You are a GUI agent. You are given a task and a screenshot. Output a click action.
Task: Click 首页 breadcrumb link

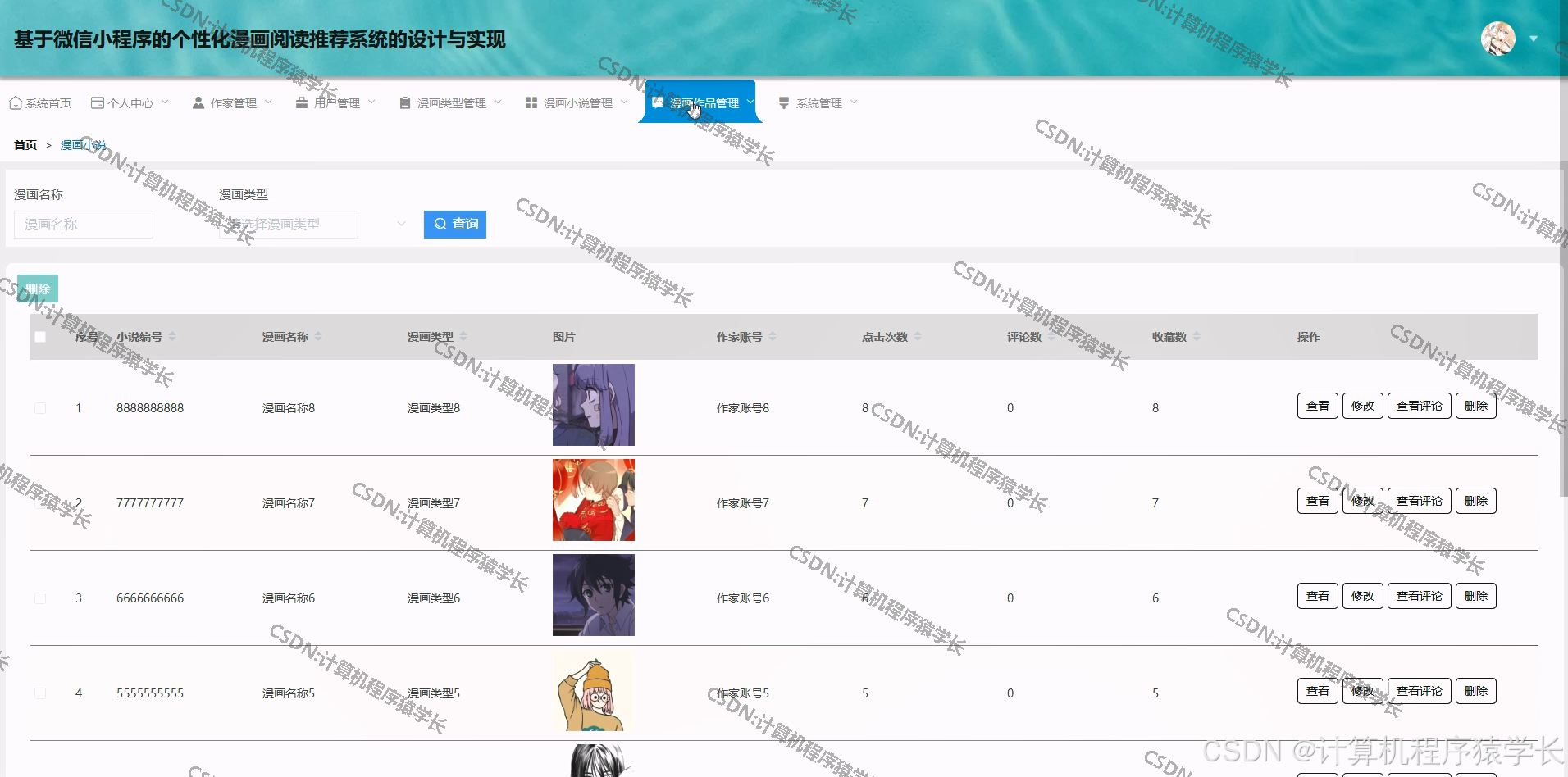(25, 145)
